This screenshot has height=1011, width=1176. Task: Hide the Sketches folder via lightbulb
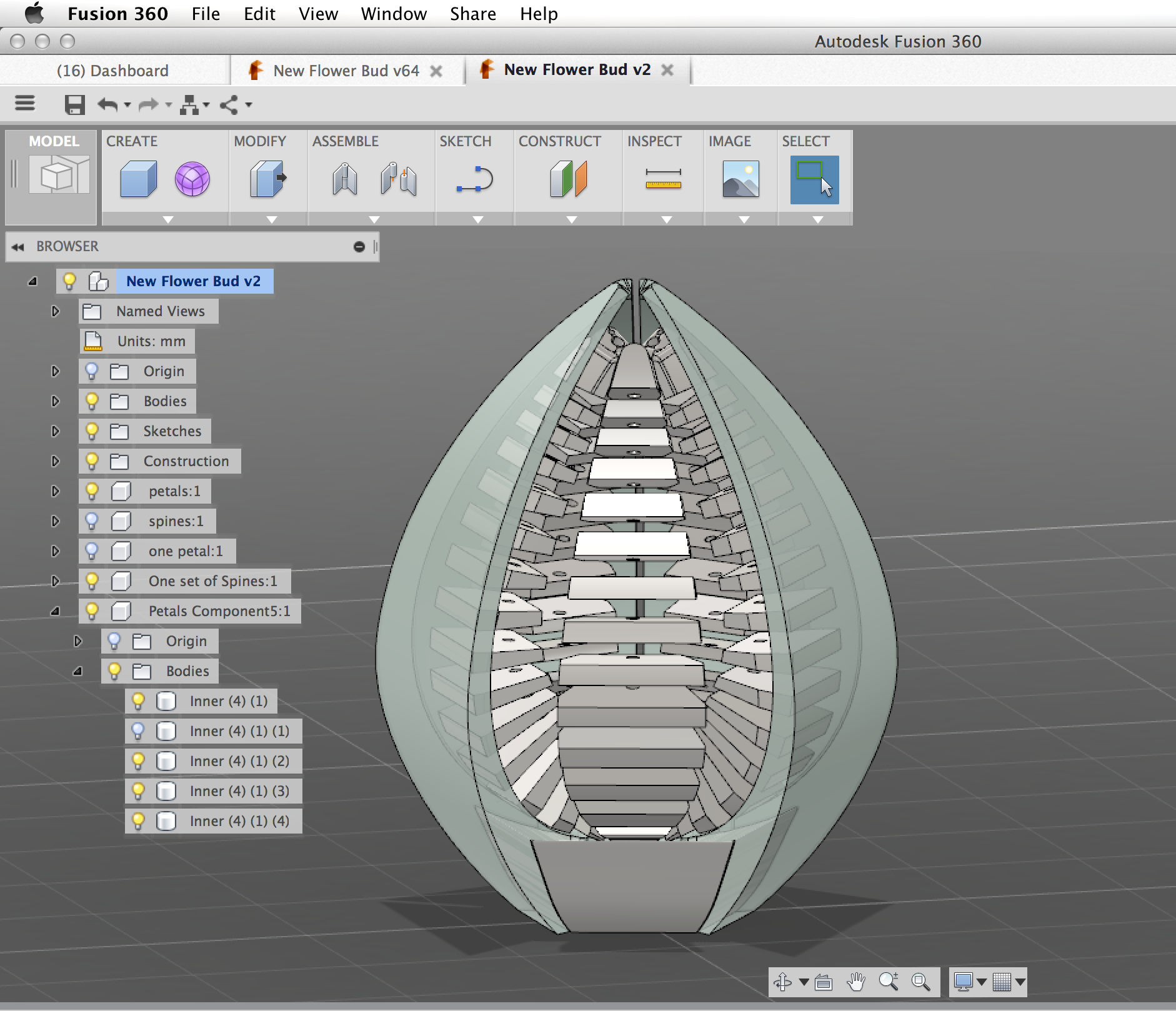(x=92, y=431)
